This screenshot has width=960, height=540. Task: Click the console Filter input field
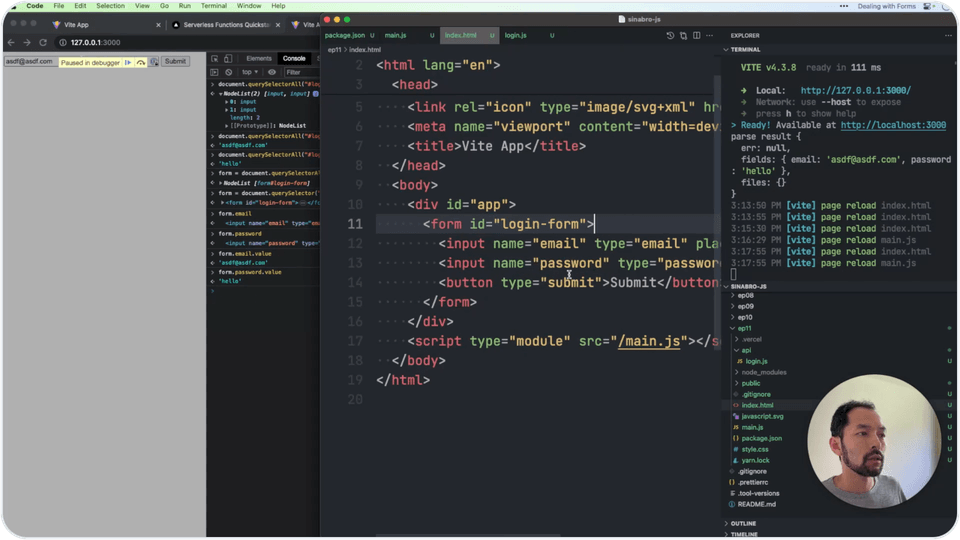301,72
